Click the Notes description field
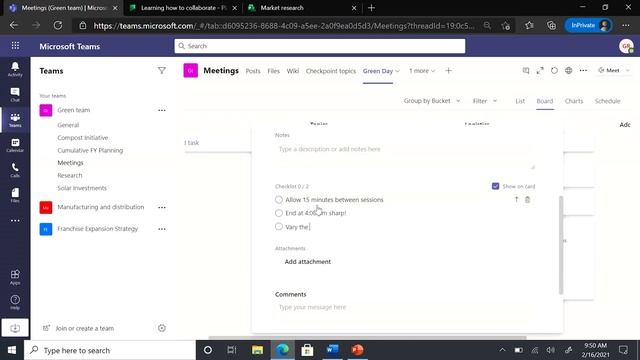 coord(404,156)
